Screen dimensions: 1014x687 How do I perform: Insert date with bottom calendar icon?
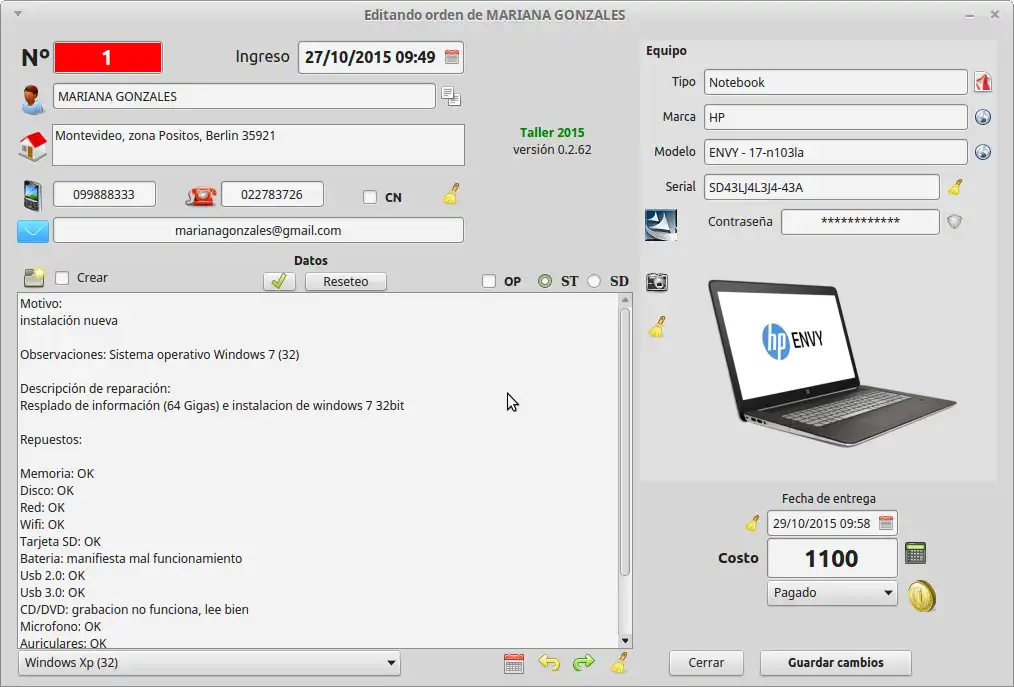tap(513, 663)
